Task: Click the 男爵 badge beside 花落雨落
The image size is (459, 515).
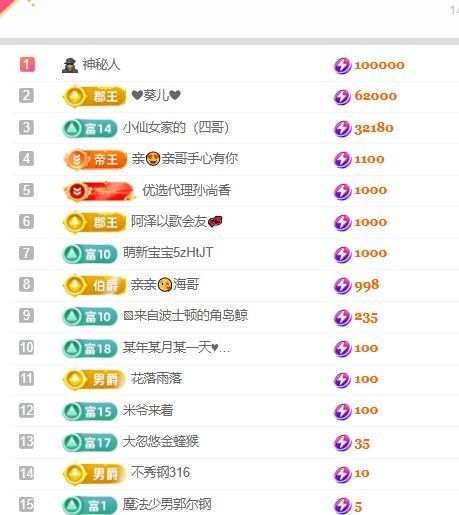Action: [x=95, y=380]
